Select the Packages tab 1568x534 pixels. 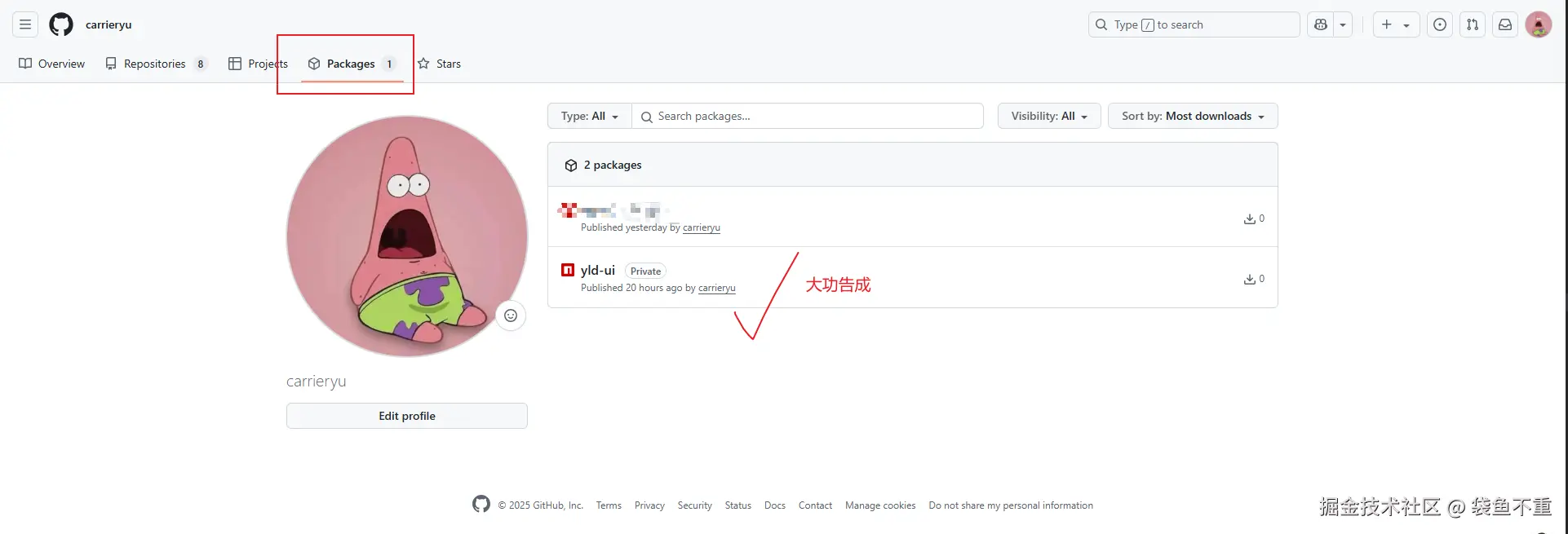tap(352, 64)
